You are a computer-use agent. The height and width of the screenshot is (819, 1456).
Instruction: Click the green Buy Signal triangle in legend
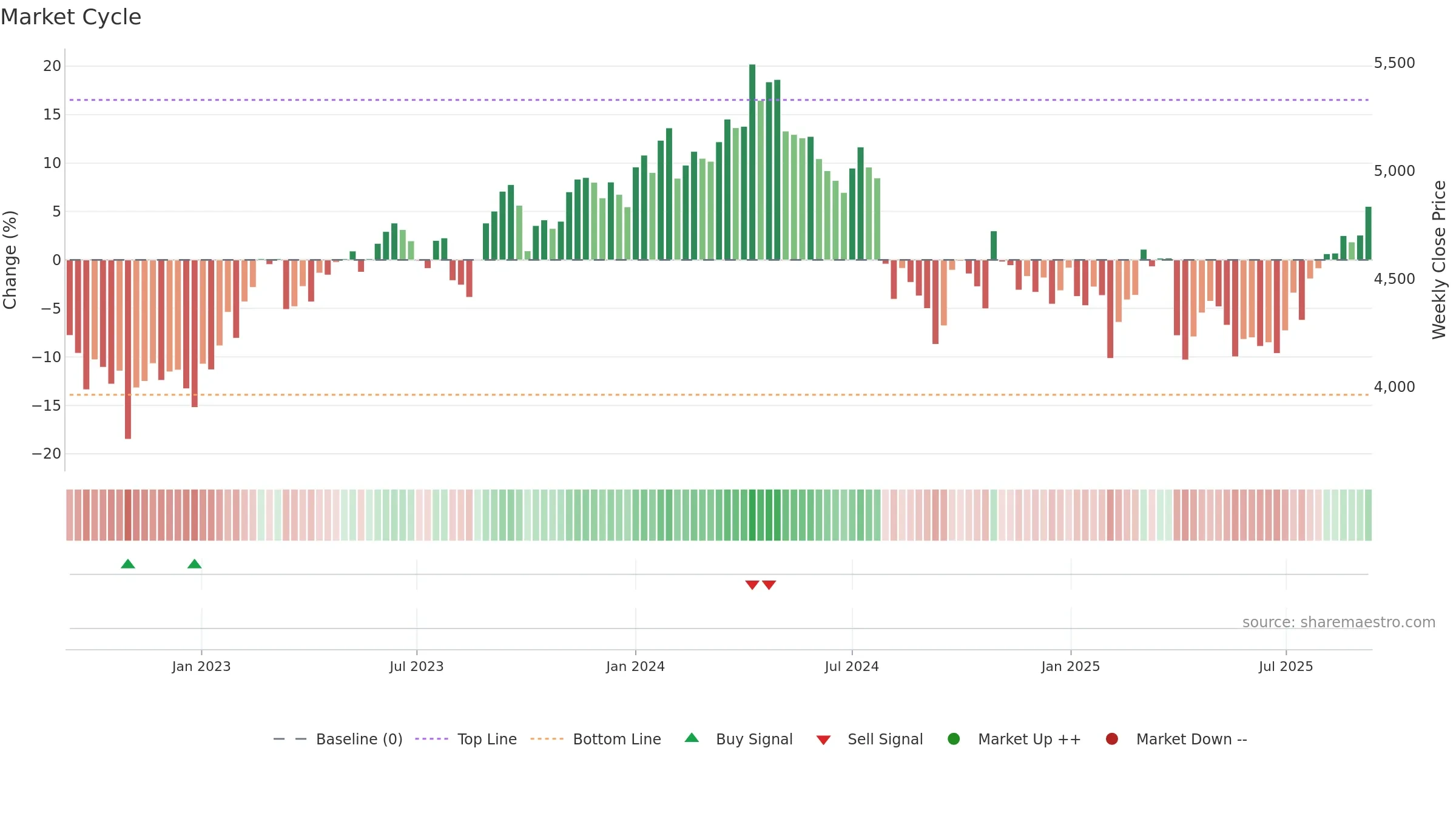692,738
